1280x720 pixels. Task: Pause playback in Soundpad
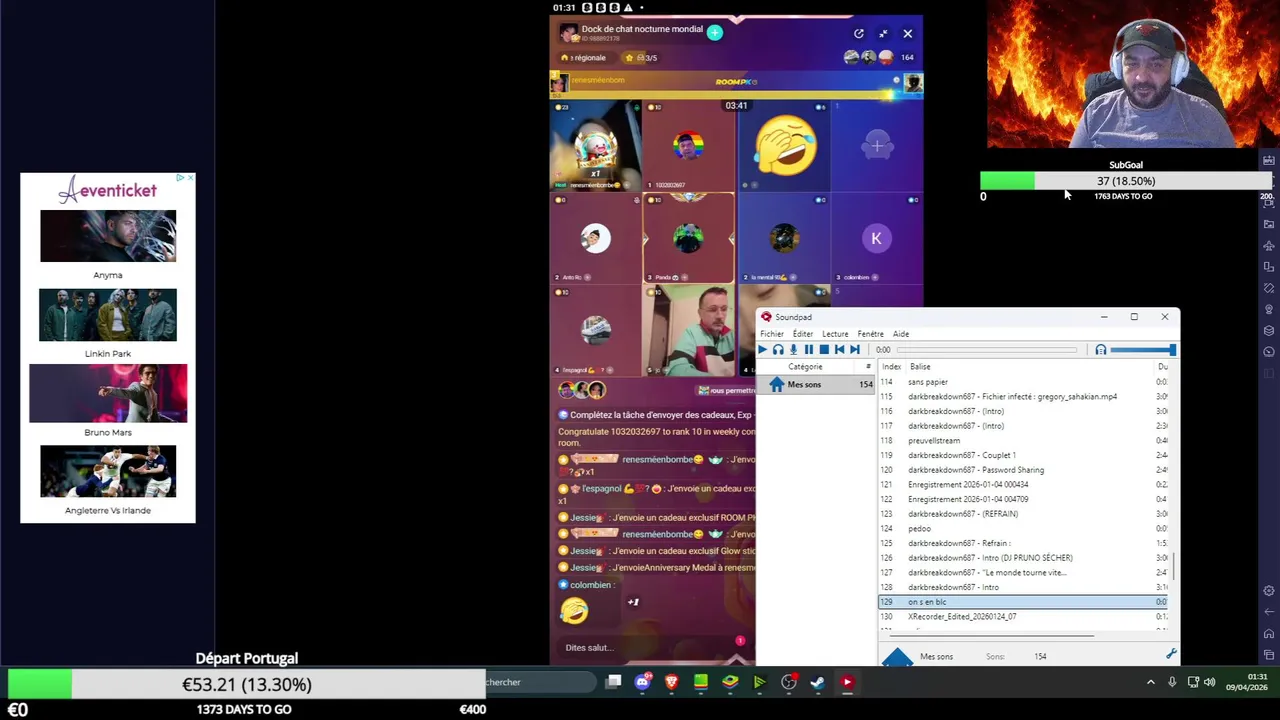pos(809,350)
